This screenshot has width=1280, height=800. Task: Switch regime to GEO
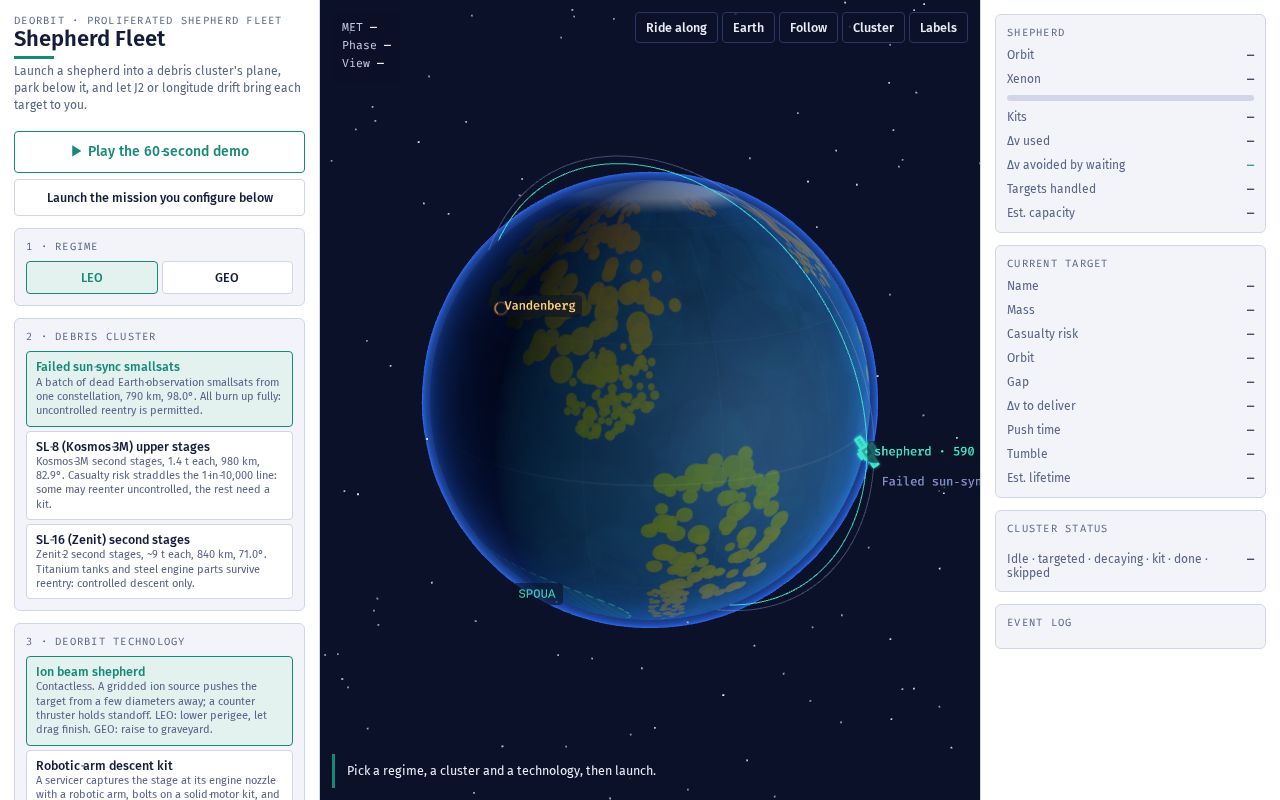227,278
